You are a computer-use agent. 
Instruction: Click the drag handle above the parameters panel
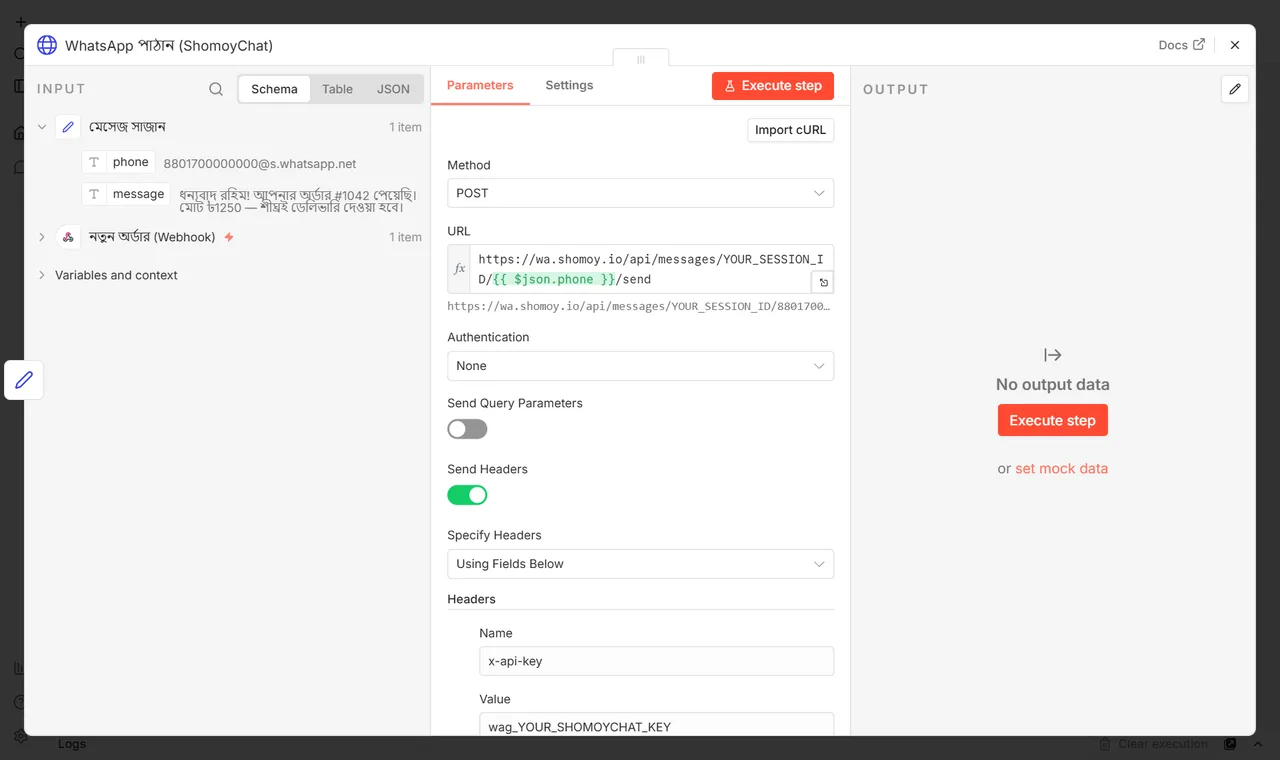(641, 59)
